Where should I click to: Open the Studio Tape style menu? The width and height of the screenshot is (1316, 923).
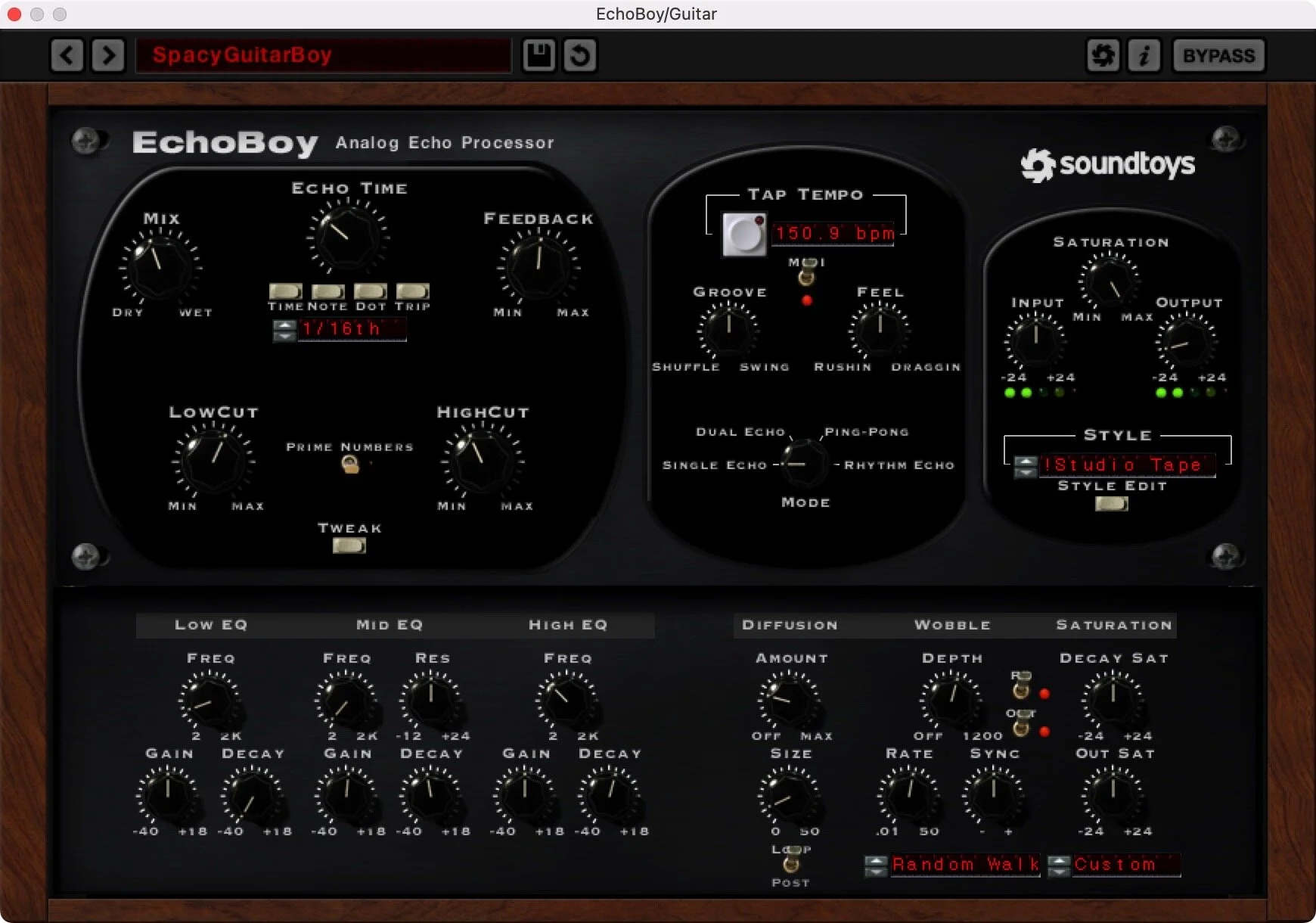click(x=1127, y=465)
